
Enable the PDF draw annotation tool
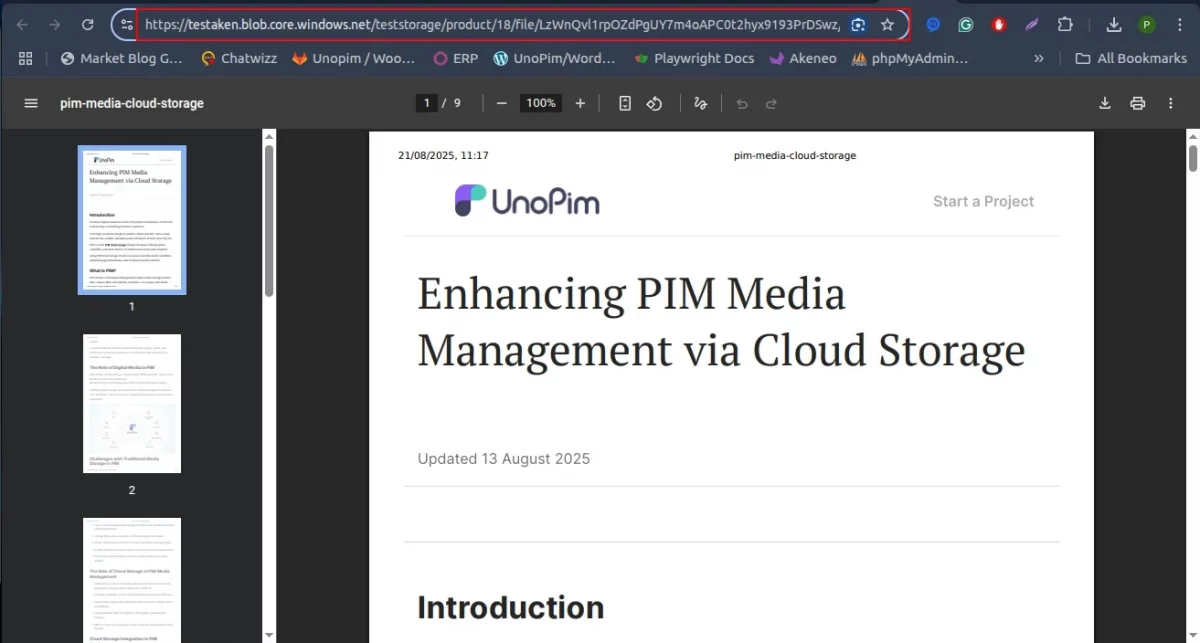tap(700, 103)
